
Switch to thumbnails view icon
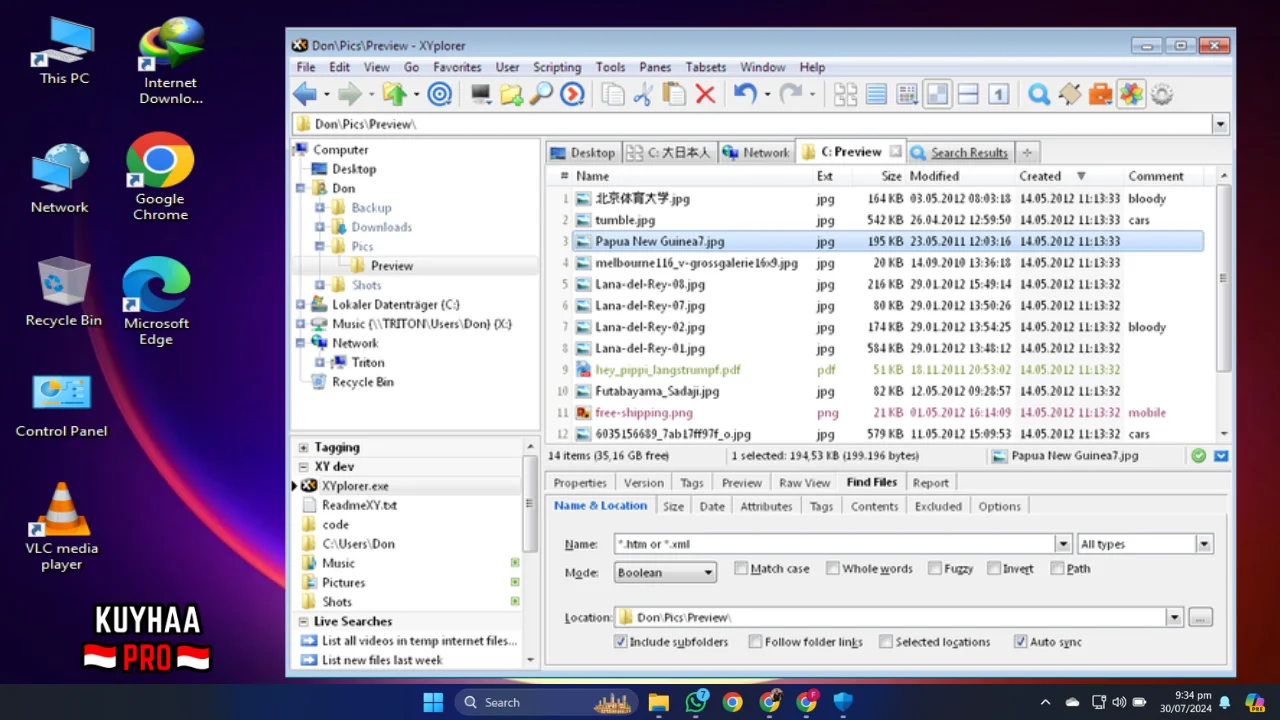846,94
